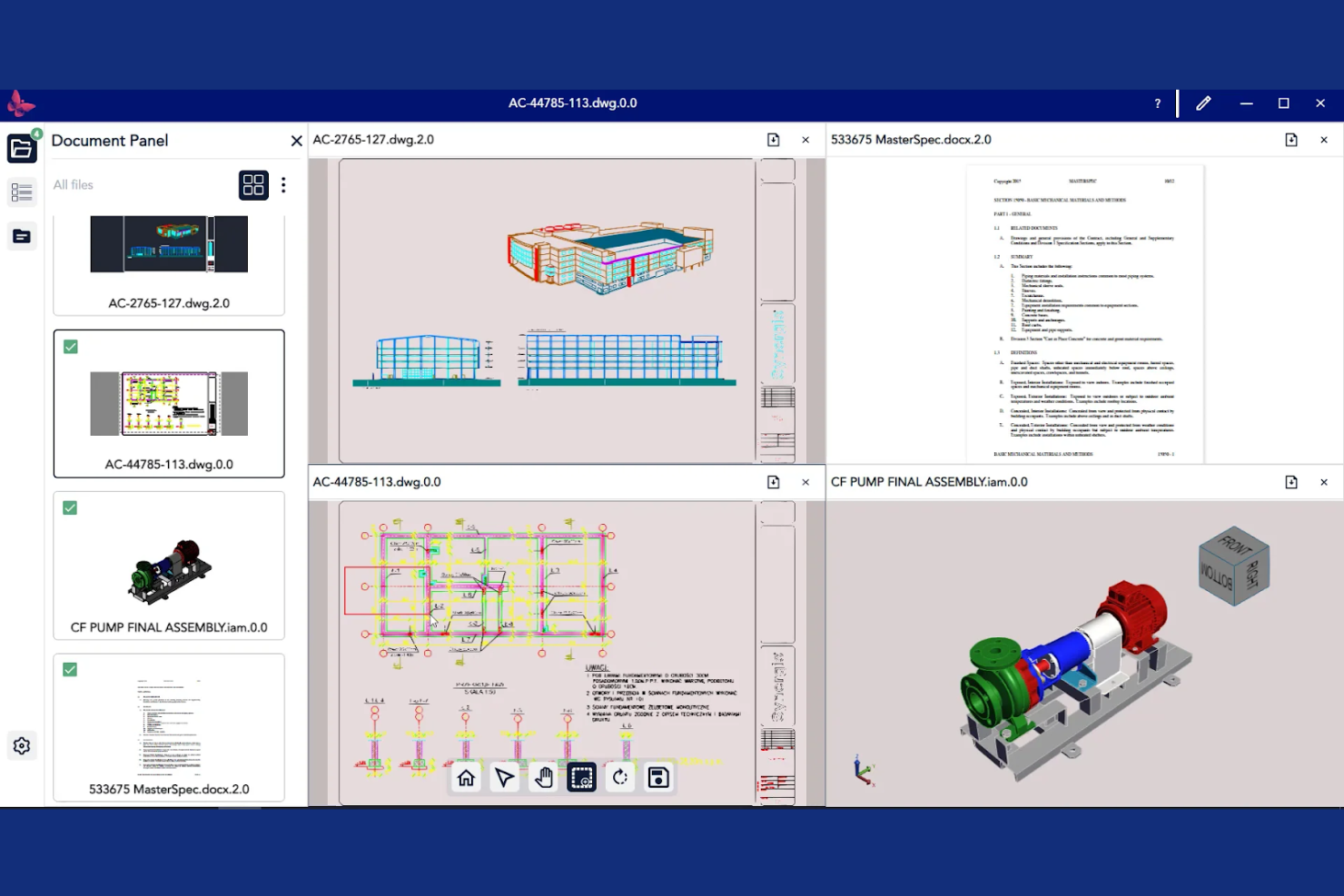
Task: Uncheck the CF PUMP FINAL ASSEMBLY checkbox
Action: 70,508
